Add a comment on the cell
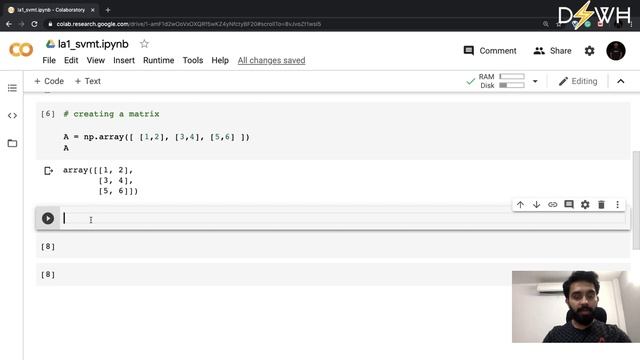640x360 pixels. [569, 204]
